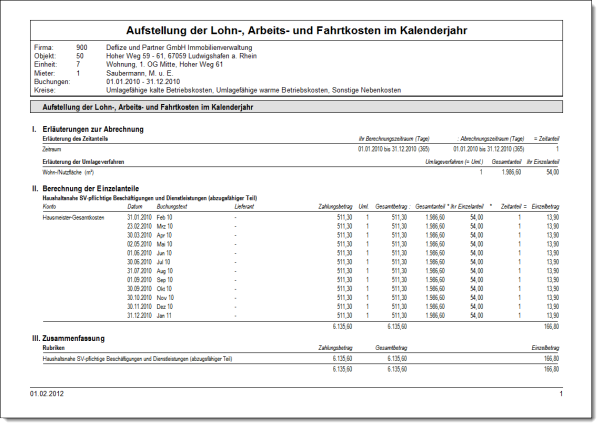
Task: Click 'Zahlungsbetrag' column header in section II
Action: [x=335, y=207]
